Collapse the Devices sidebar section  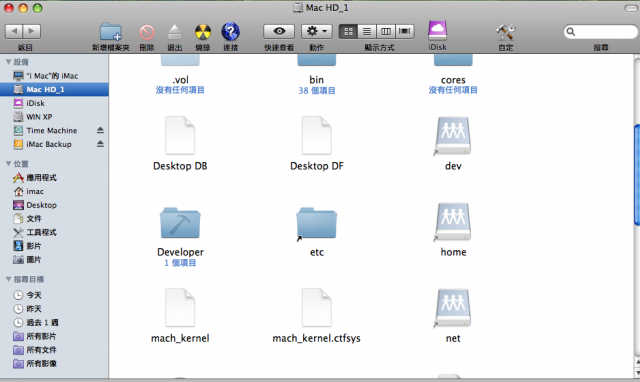click(8, 62)
